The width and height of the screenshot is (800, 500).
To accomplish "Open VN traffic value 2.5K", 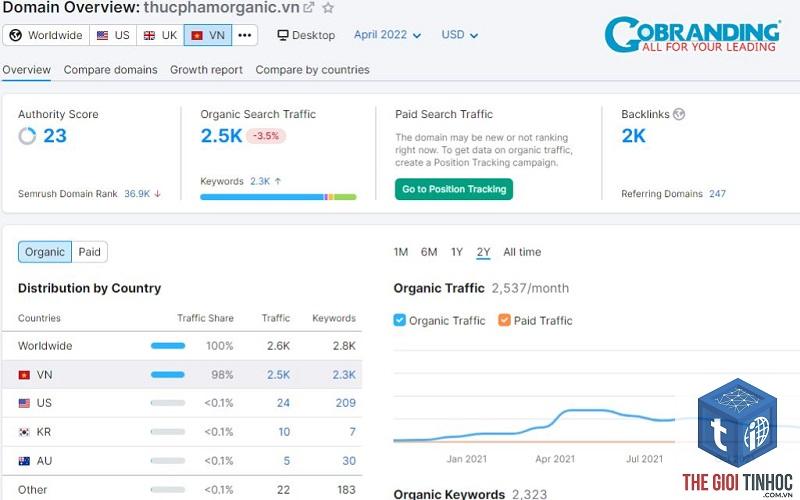I will pos(278,374).
